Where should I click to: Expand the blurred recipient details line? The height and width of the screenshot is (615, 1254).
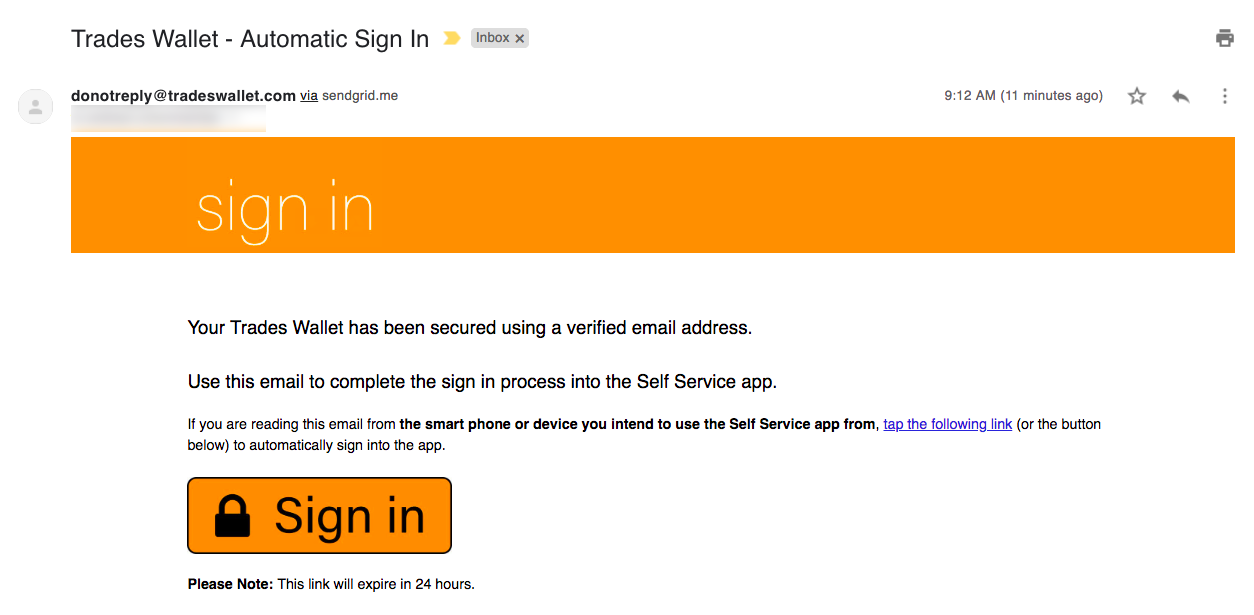(168, 117)
